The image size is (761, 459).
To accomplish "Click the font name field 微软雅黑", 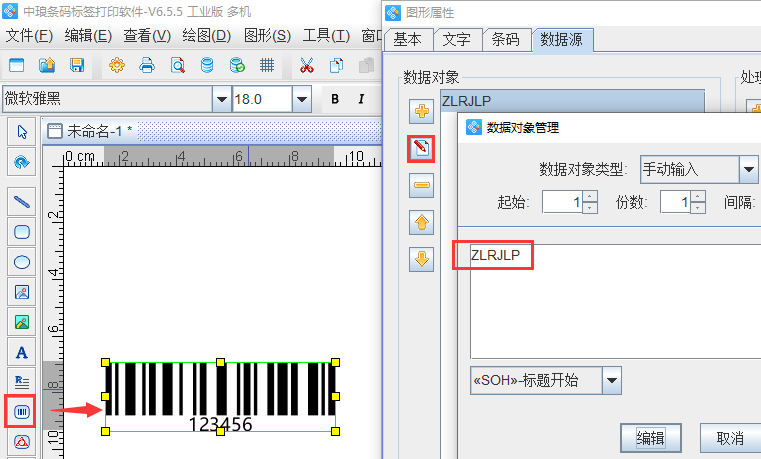I will tap(108, 99).
